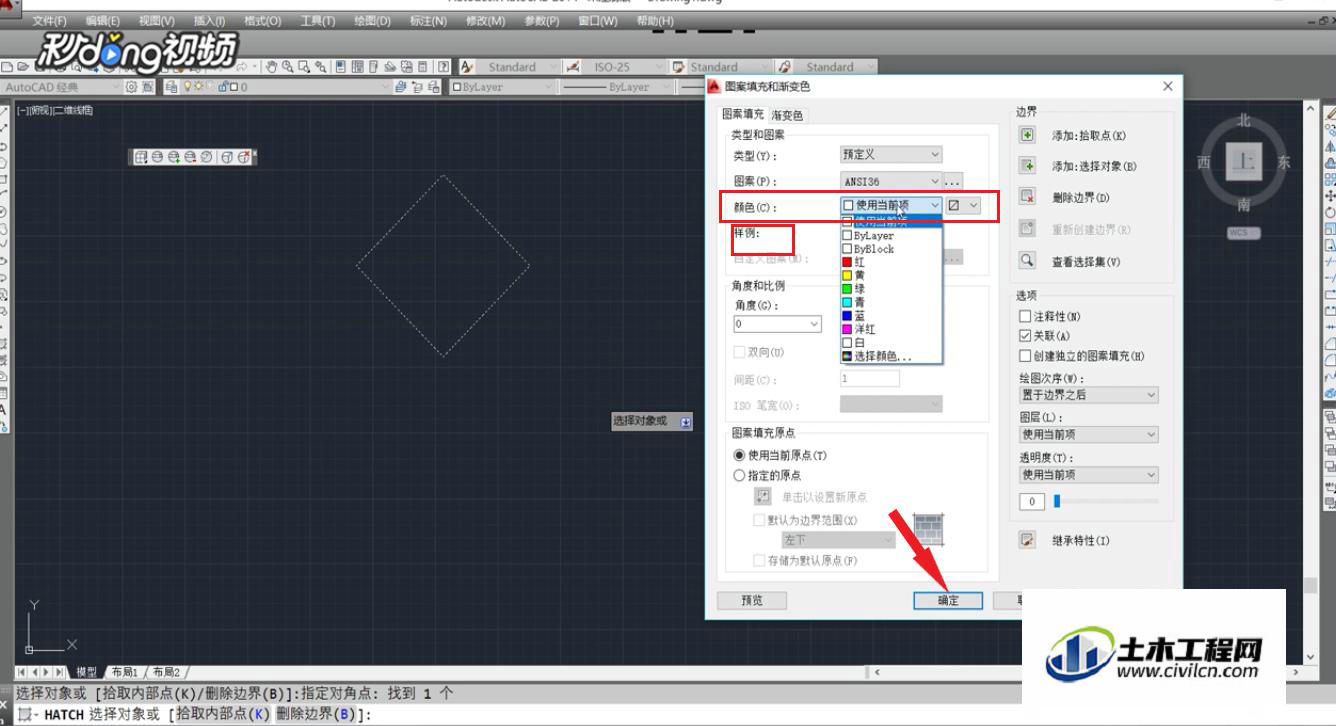Select Use current origin (使用当前原点) radio

click(x=740, y=455)
